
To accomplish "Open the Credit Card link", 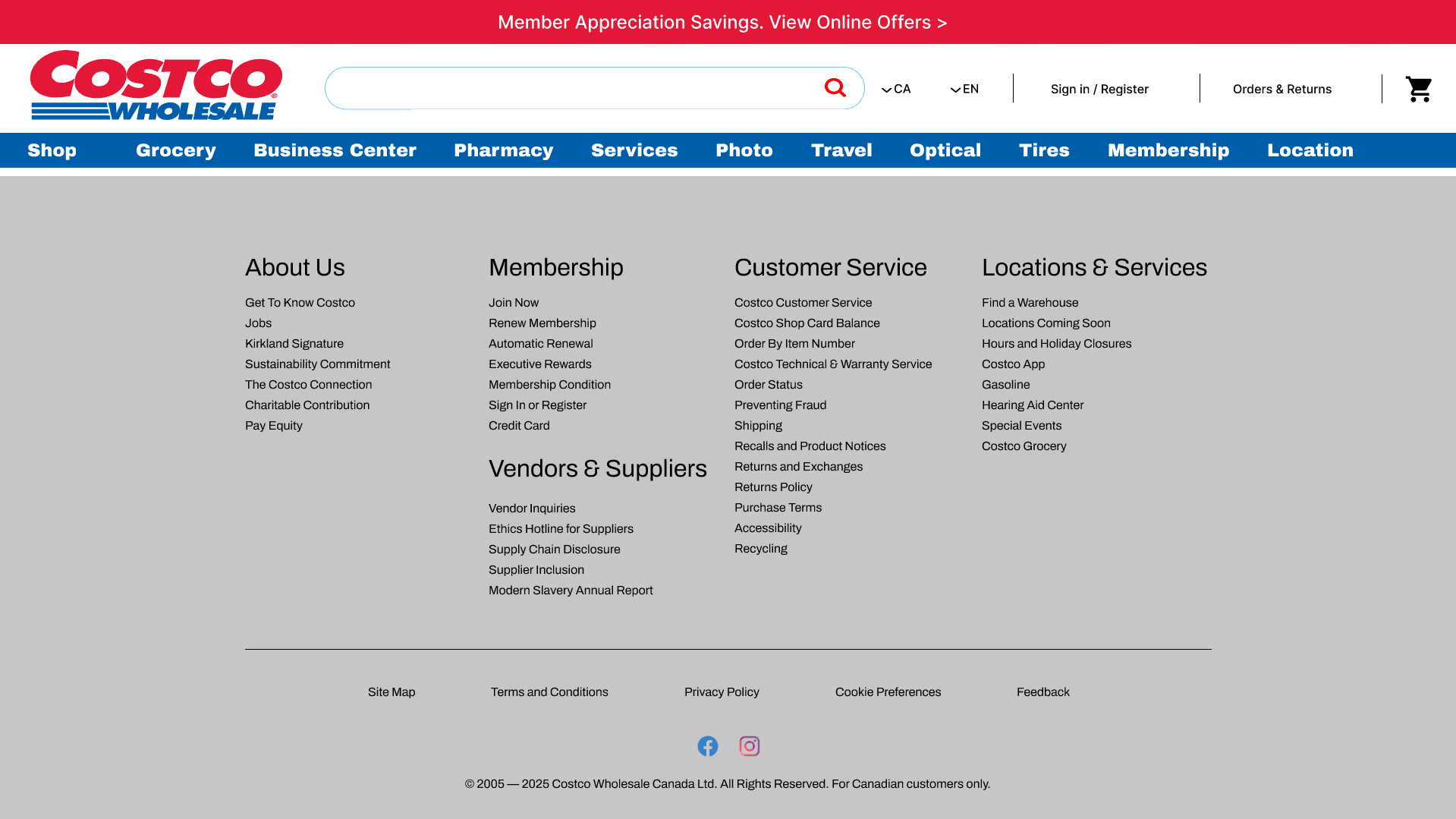I will coord(519,425).
